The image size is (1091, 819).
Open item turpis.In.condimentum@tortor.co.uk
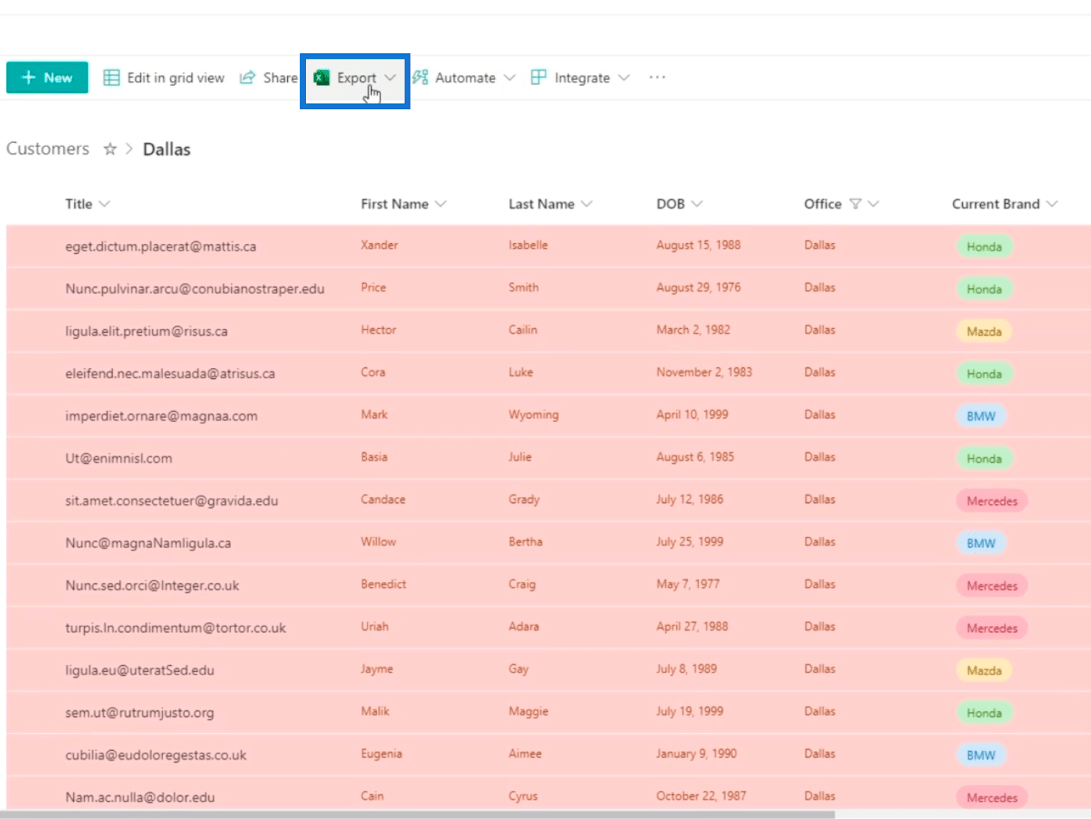[x=175, y=628]
